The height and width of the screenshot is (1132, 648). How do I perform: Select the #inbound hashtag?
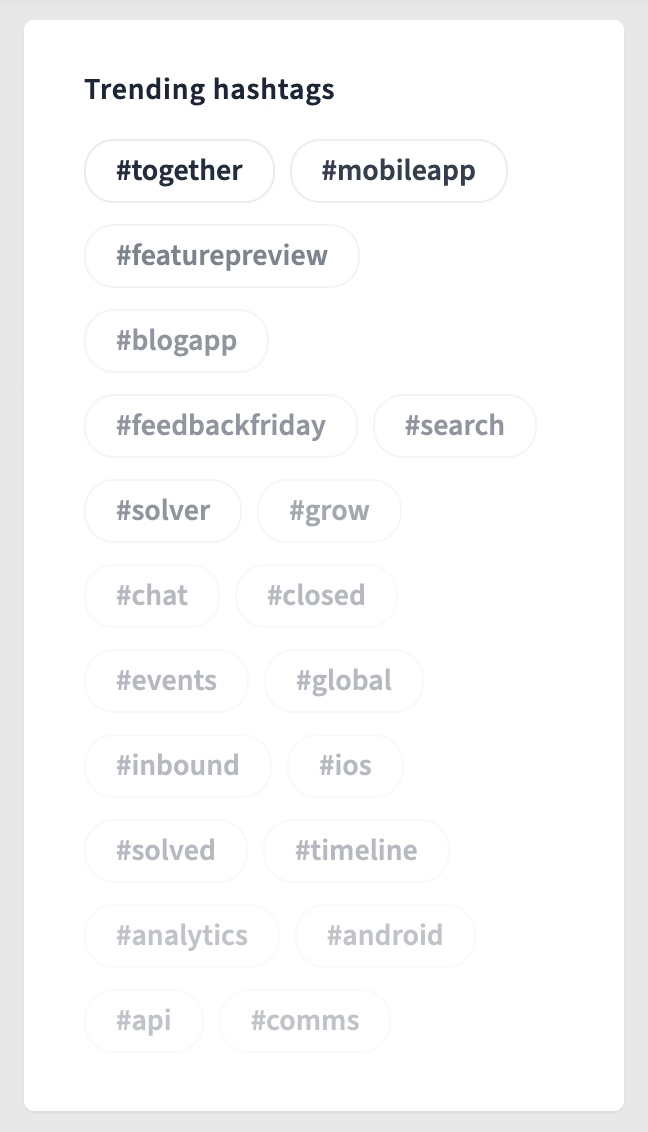pyautogui.click(x=177, y=765)
